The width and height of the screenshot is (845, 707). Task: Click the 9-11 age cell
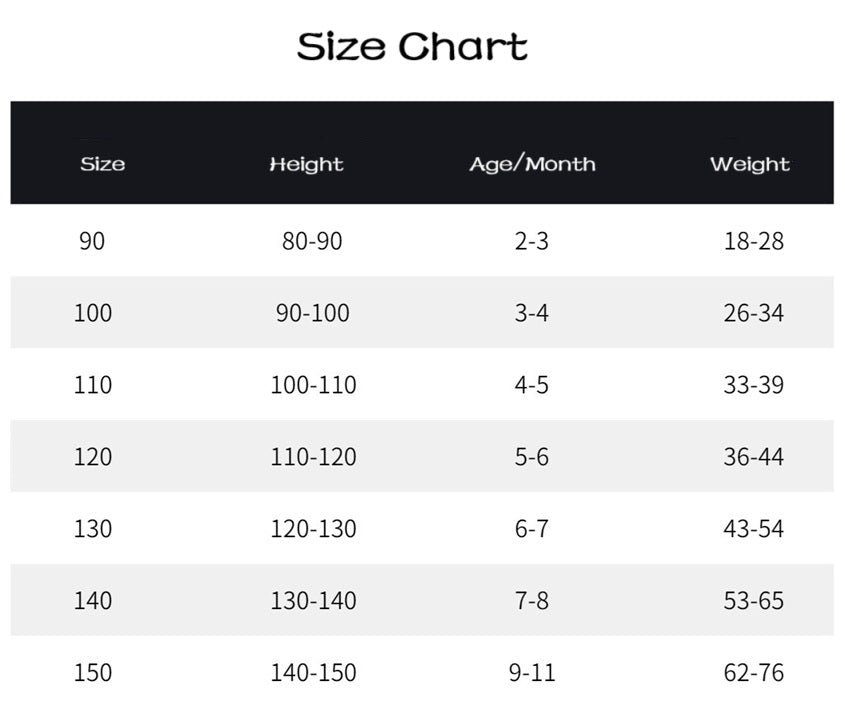pos(531,673)
